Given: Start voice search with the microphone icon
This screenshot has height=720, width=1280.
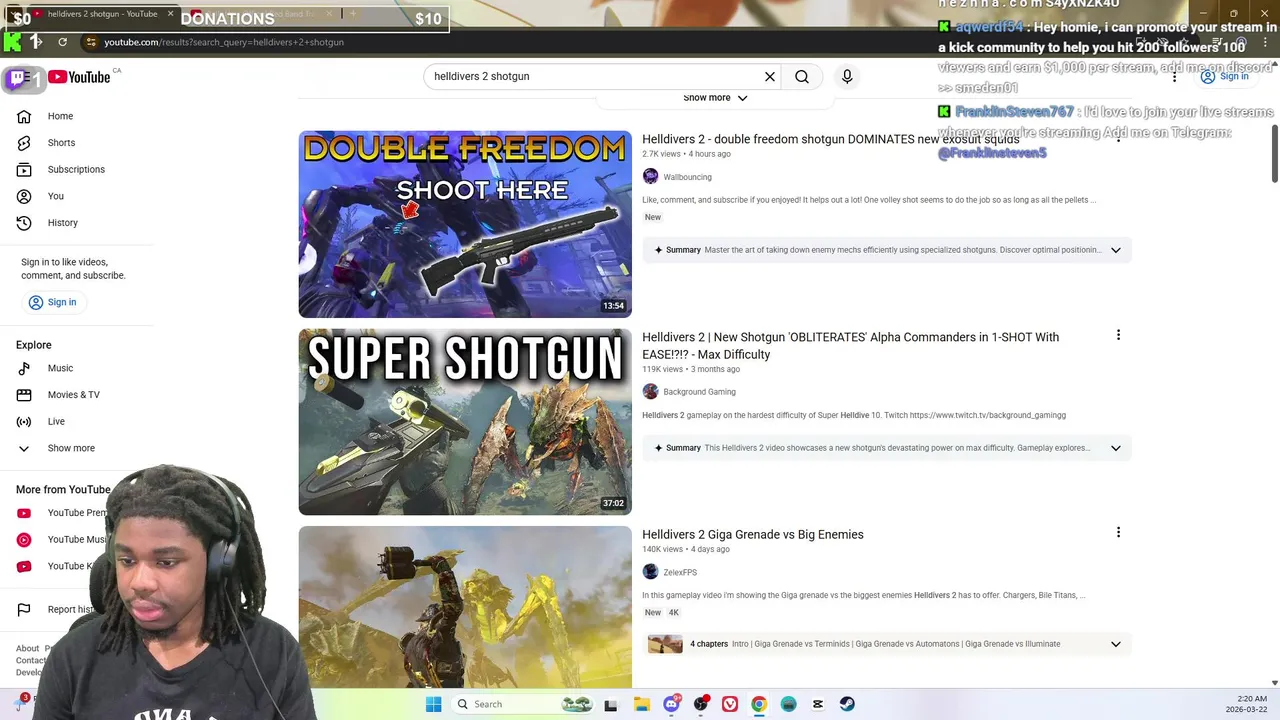Looking at the screenshot, I should pyautogui.click(x=847, y=76).
